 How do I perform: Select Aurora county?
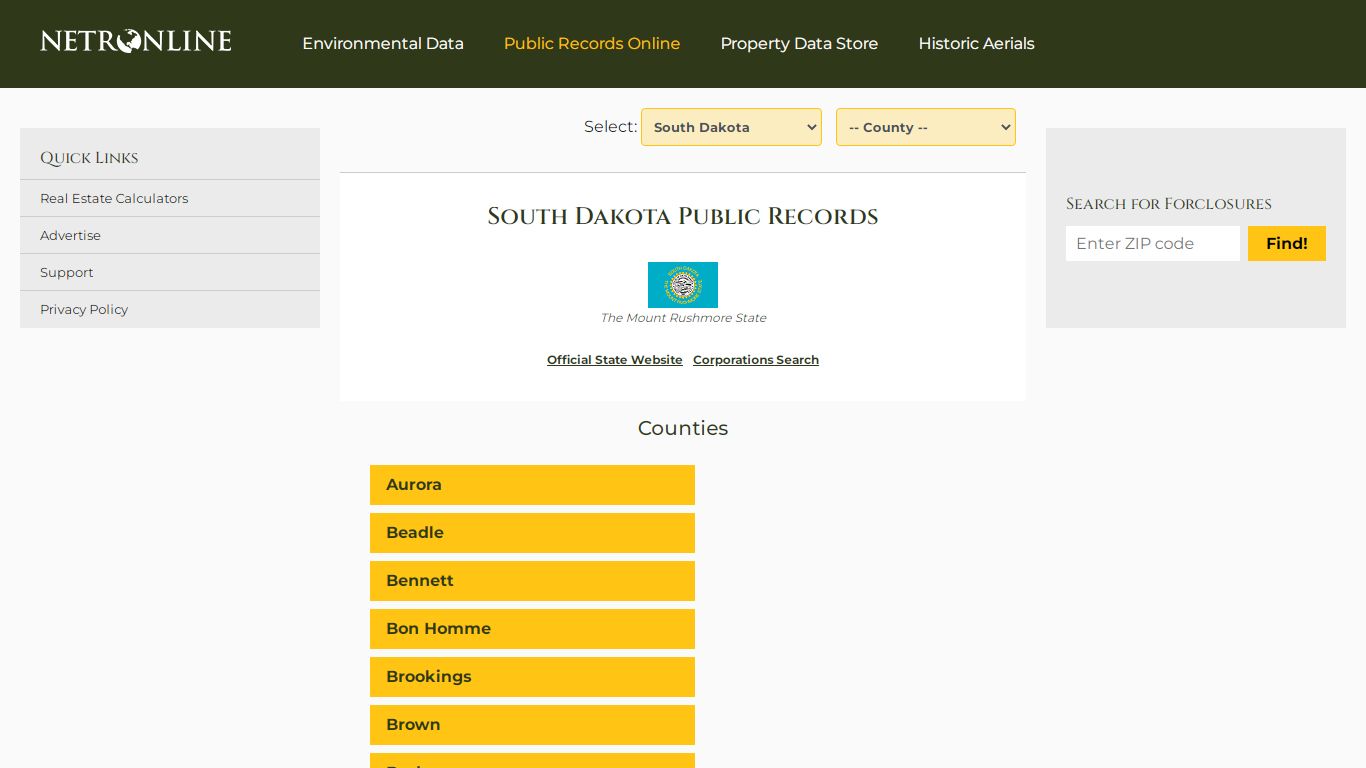[x=532, y=485]
